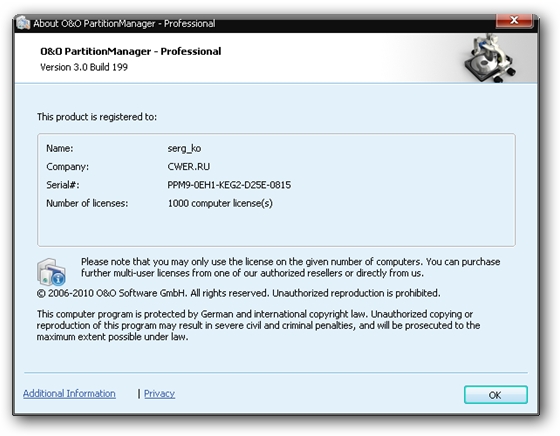Click the O&O PartitionManager title bar icon
The image size is (560, 436).
click(23, 23)
